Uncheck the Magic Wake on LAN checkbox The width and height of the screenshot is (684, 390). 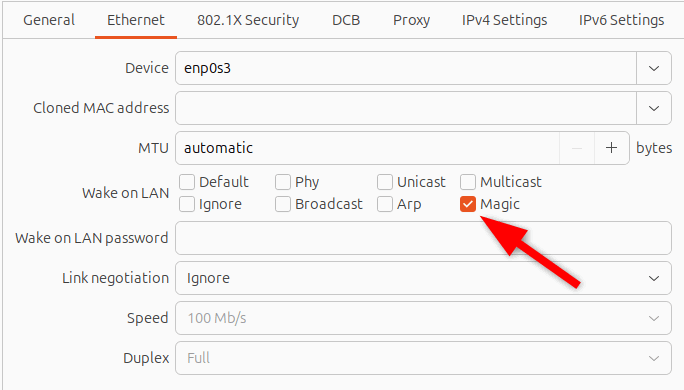pos(468,204)
